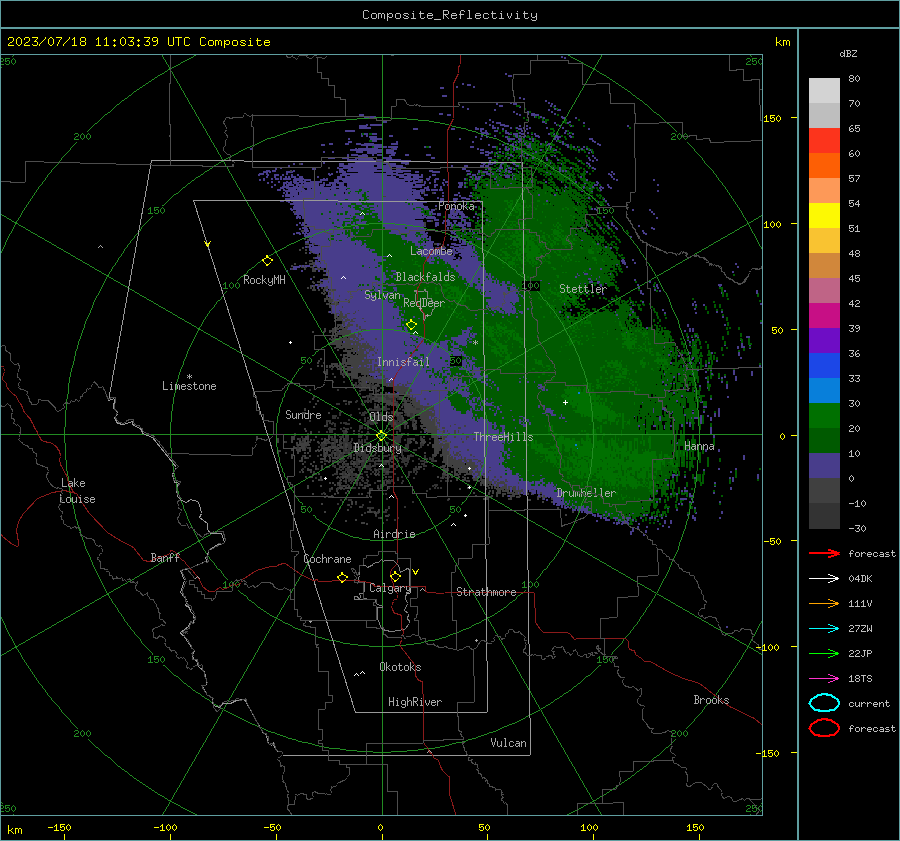The height and width of the screenshot is (841, 900).
Task: Click the cyan current ellipse icon
Action: click(x=824, y=703)
